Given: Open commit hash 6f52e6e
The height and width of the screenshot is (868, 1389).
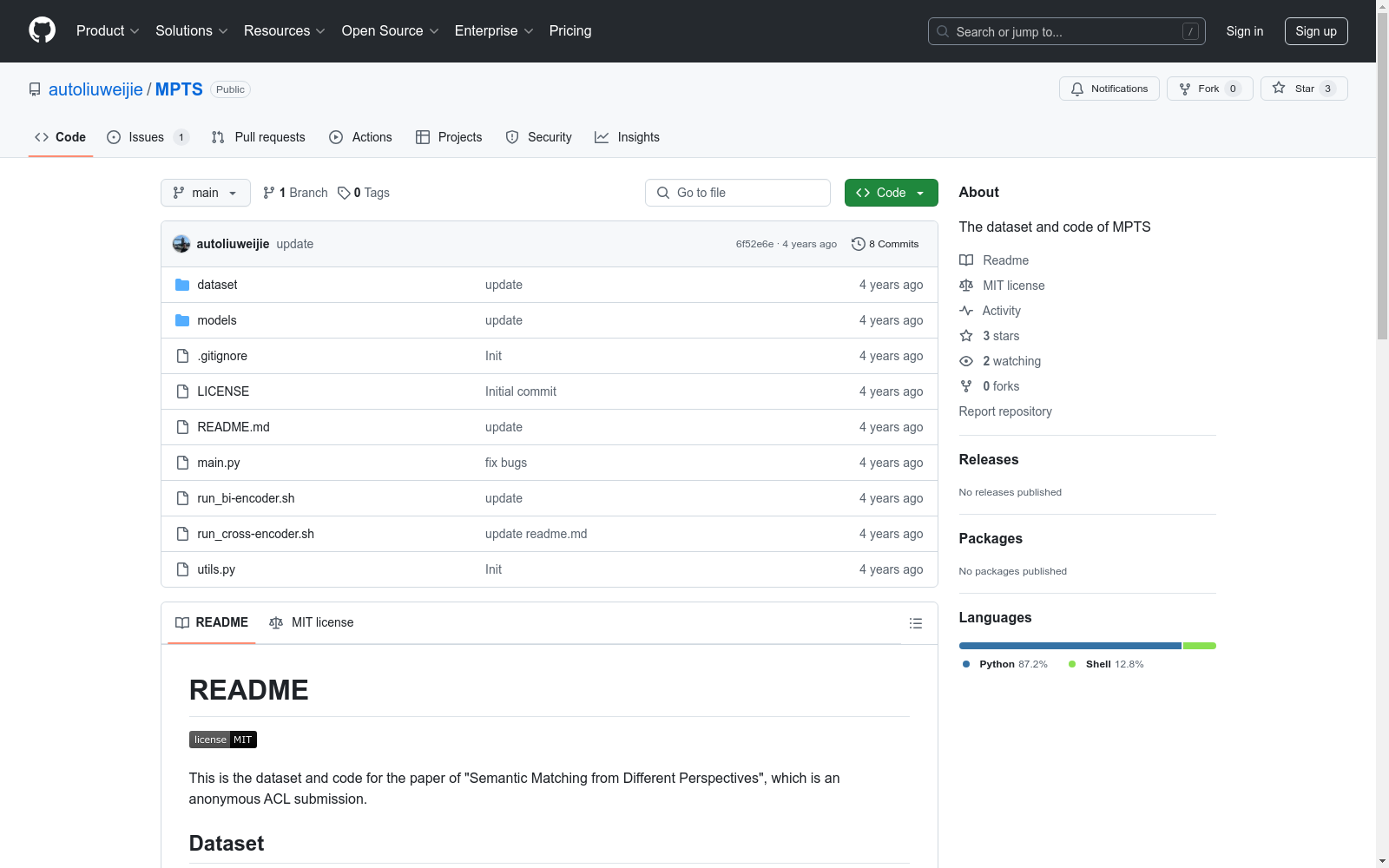Looking at the screenshot, I should [x=754, y=244].
